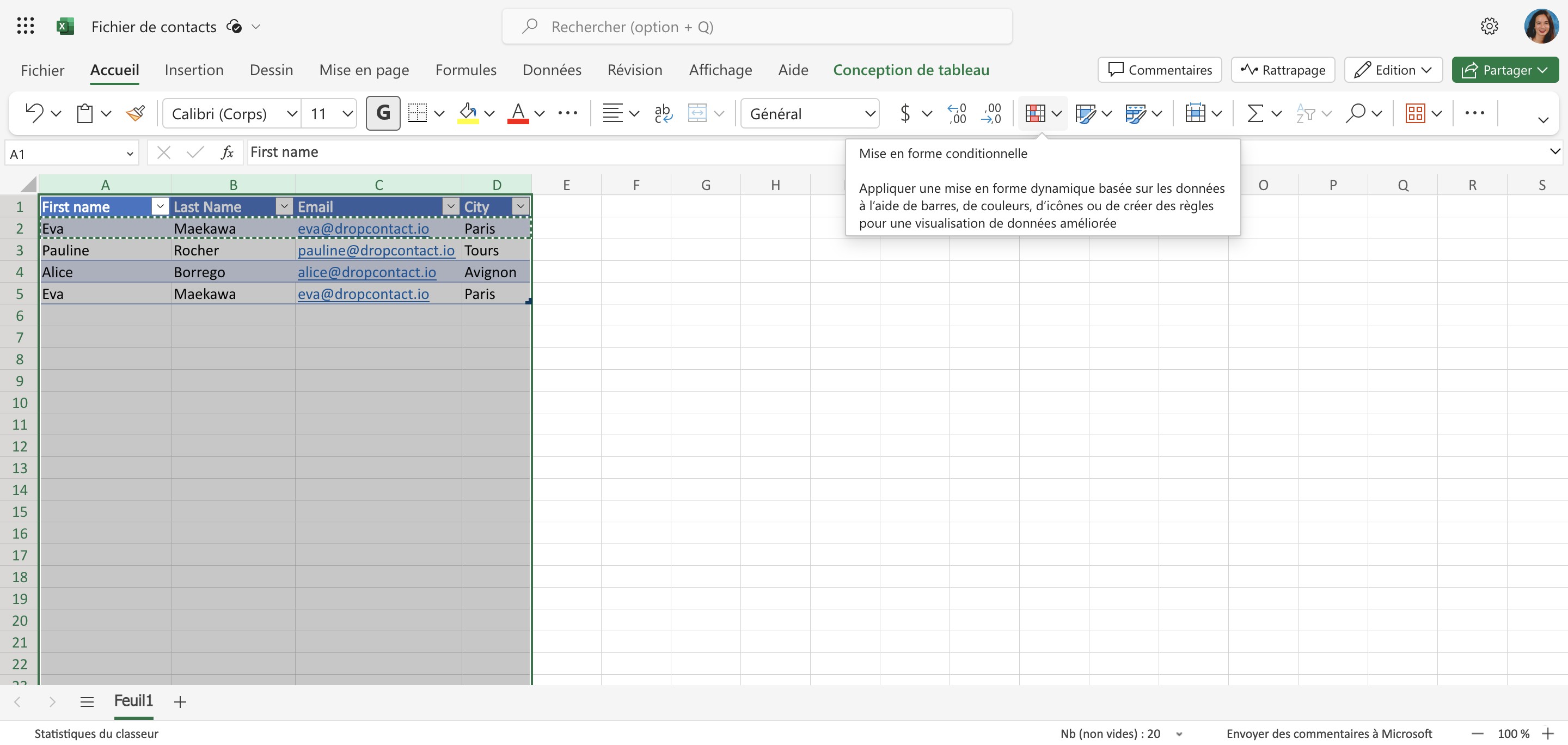Click the conditional formatting icon

(x=1035, y=113)
